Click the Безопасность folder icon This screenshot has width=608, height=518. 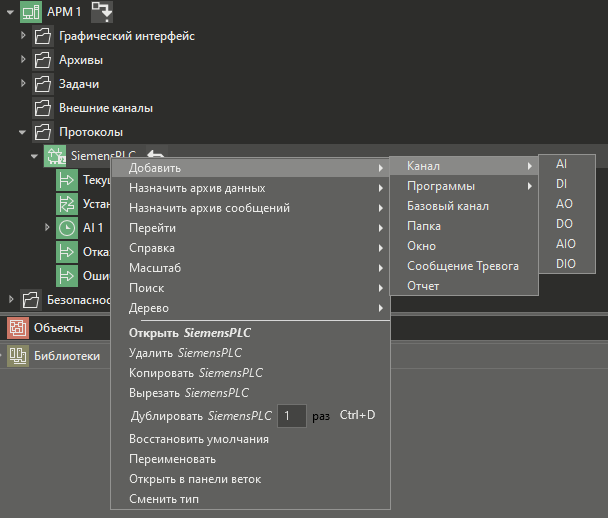coord(31,300)
